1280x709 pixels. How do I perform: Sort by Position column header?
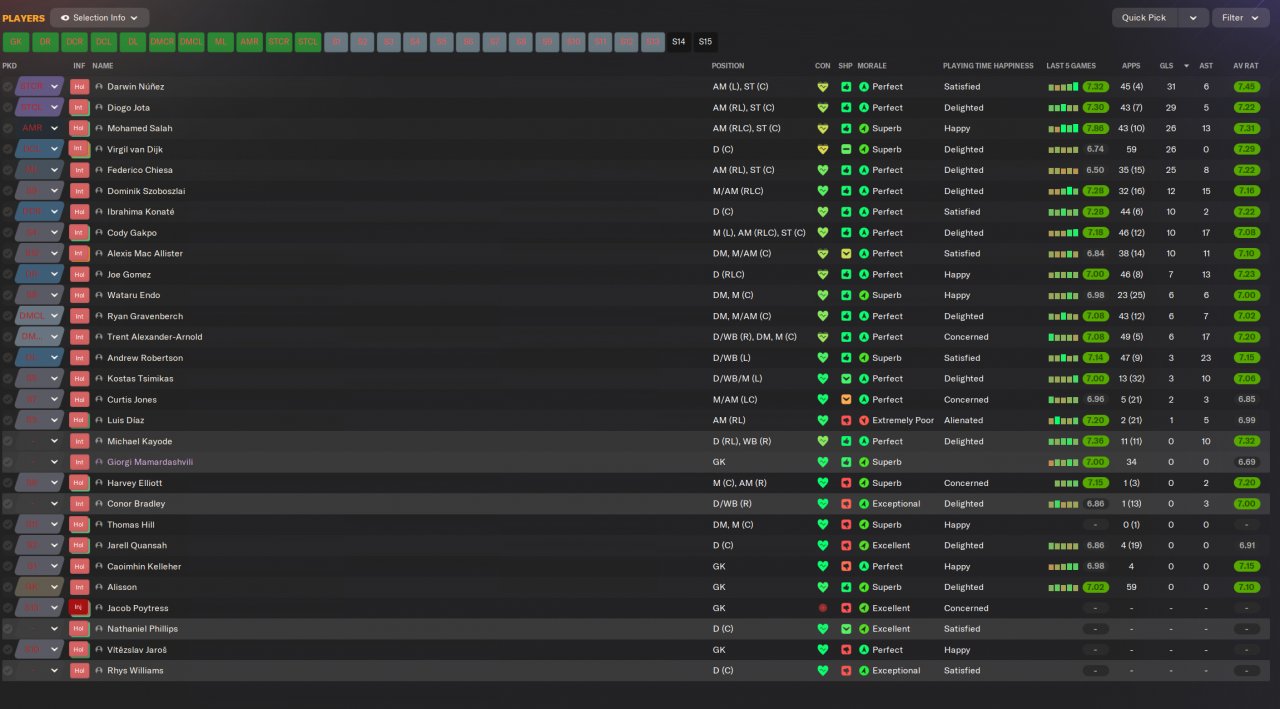point(728,66)
